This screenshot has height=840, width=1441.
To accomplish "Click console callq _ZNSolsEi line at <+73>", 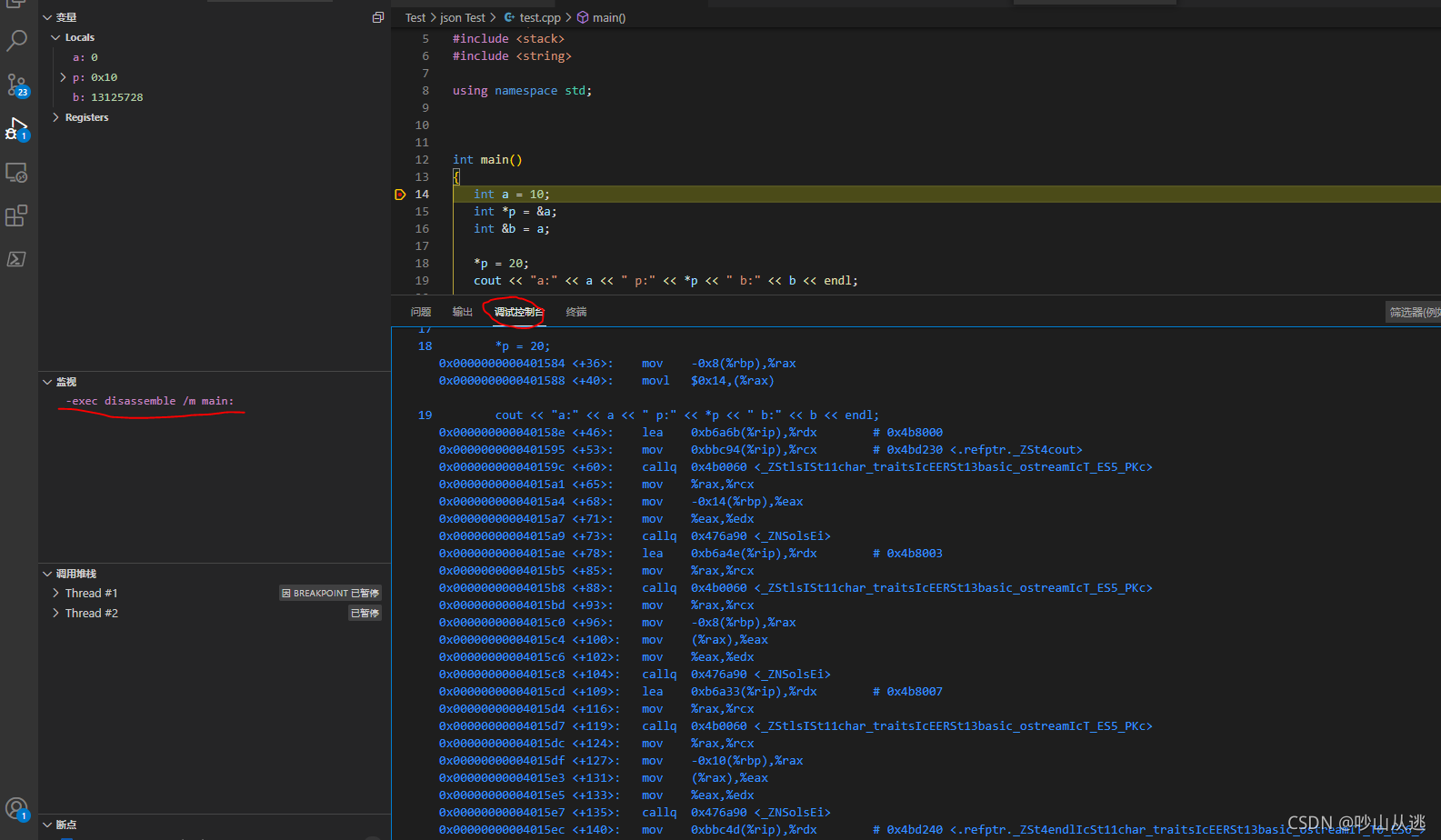I will click(x=635, y=536).
